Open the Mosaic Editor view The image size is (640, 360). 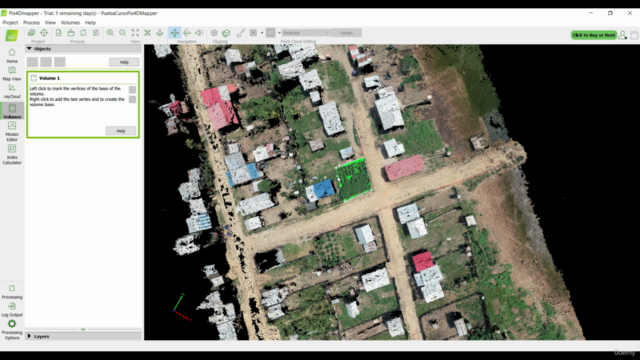(12, 131)
